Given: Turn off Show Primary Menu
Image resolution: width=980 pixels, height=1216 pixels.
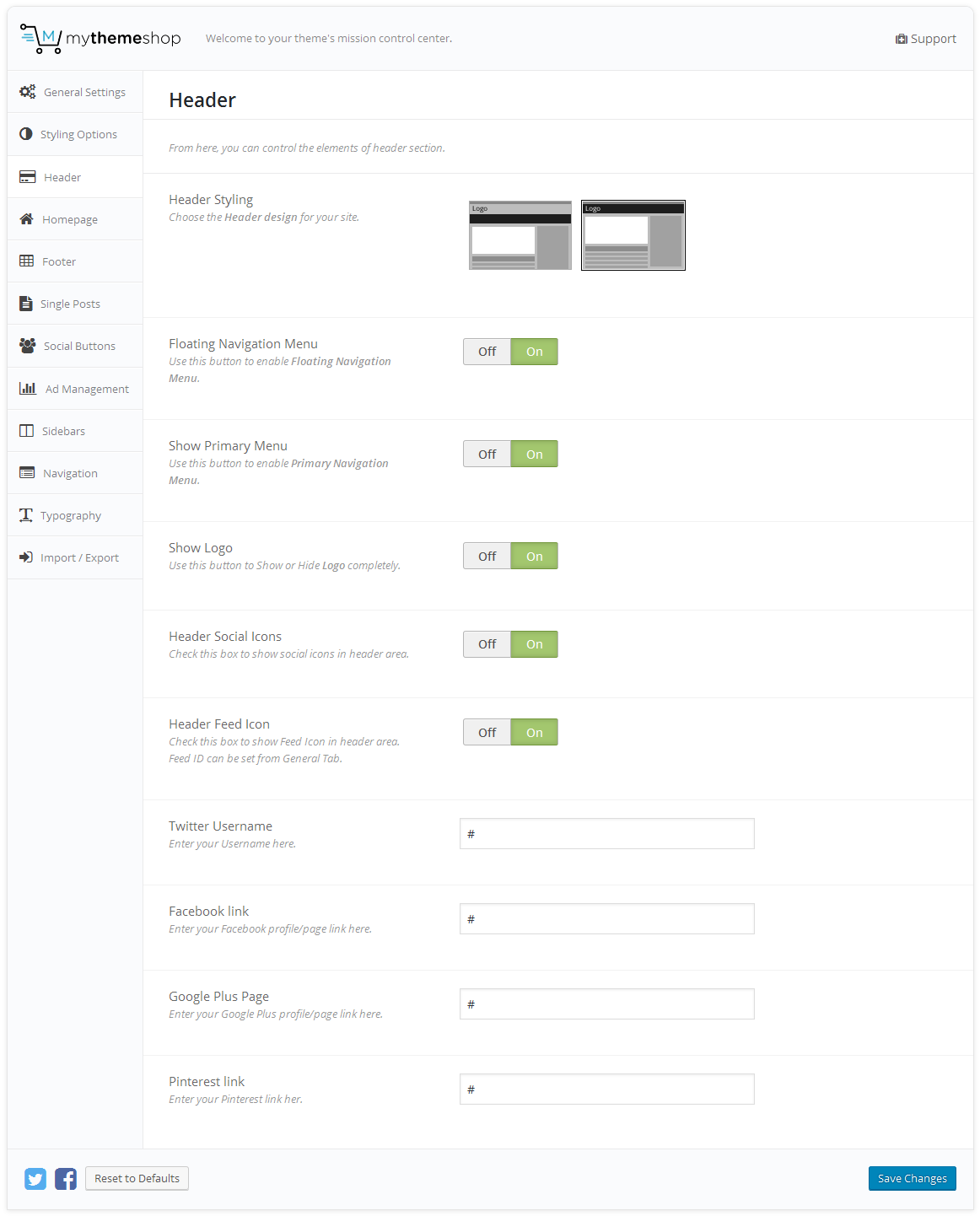Looking at the screenshot, I should tap(487, 455).
